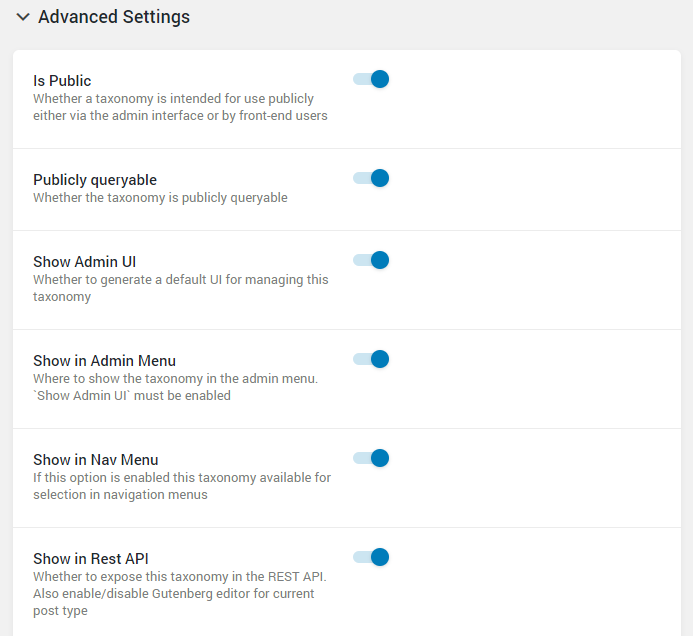Click the description mentioning Gutenberg editor
The image size is (693, 636).
coord(180,594)
